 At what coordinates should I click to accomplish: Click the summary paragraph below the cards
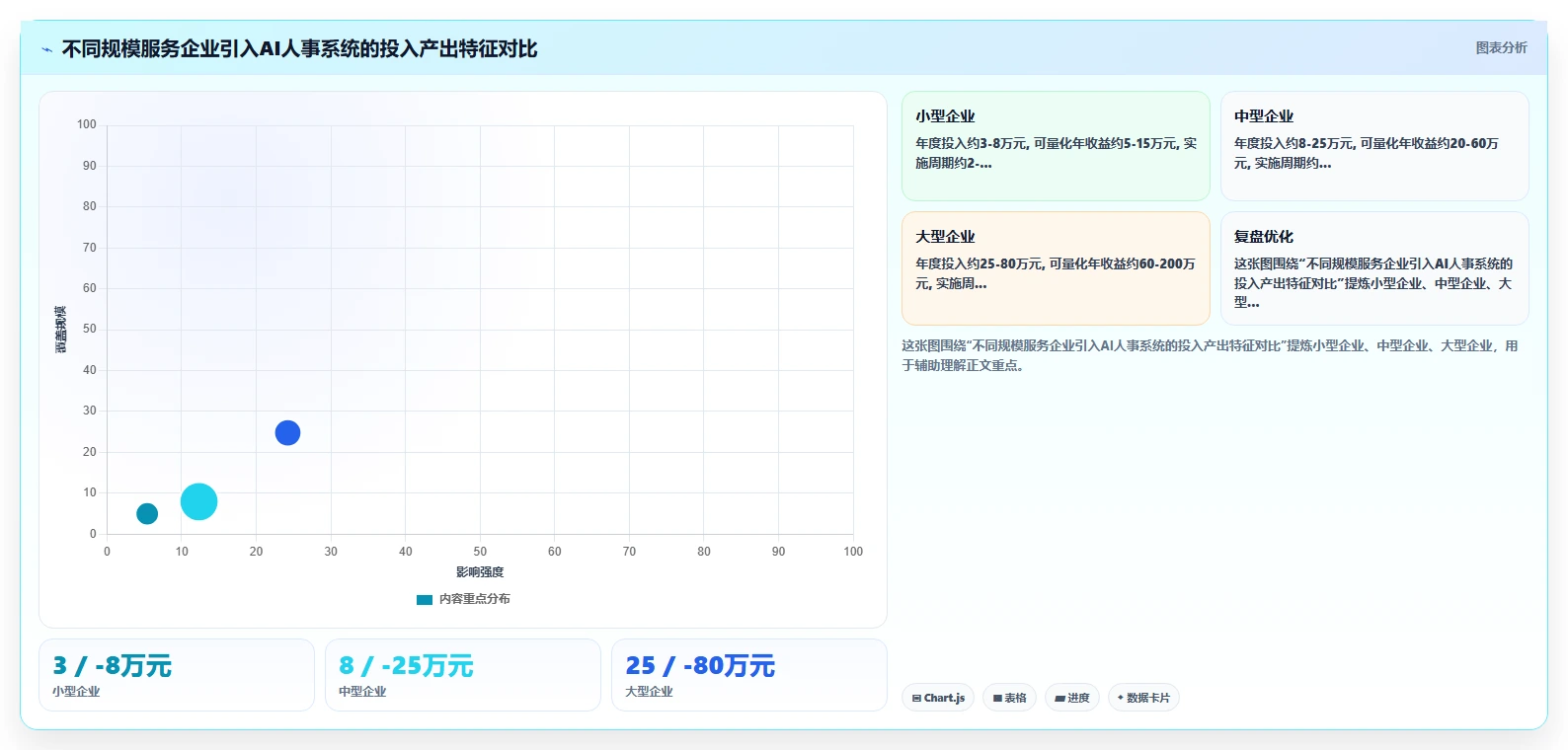(x=1210, y=355)
